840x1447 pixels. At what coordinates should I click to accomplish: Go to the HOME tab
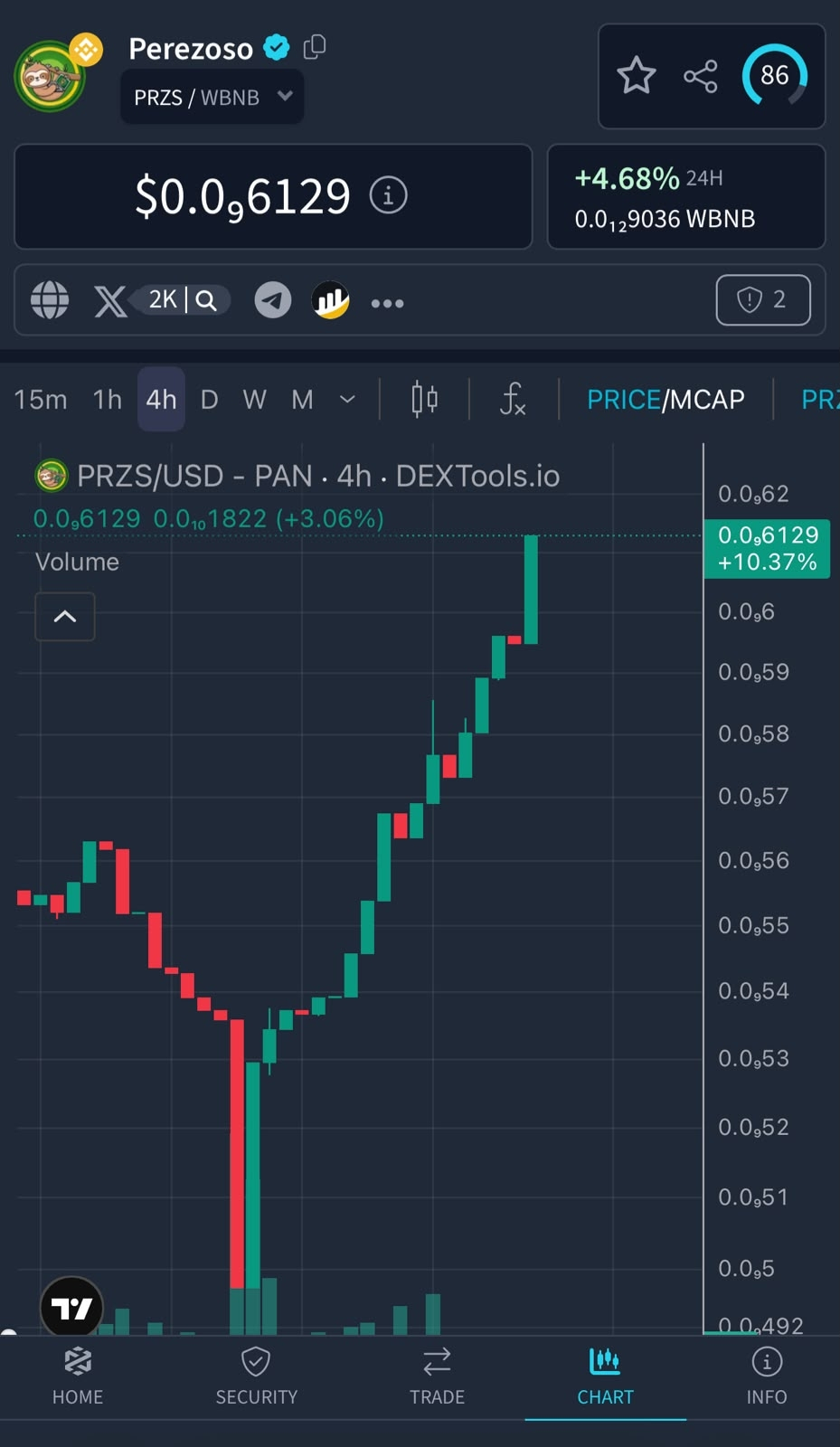point(78,1376)
